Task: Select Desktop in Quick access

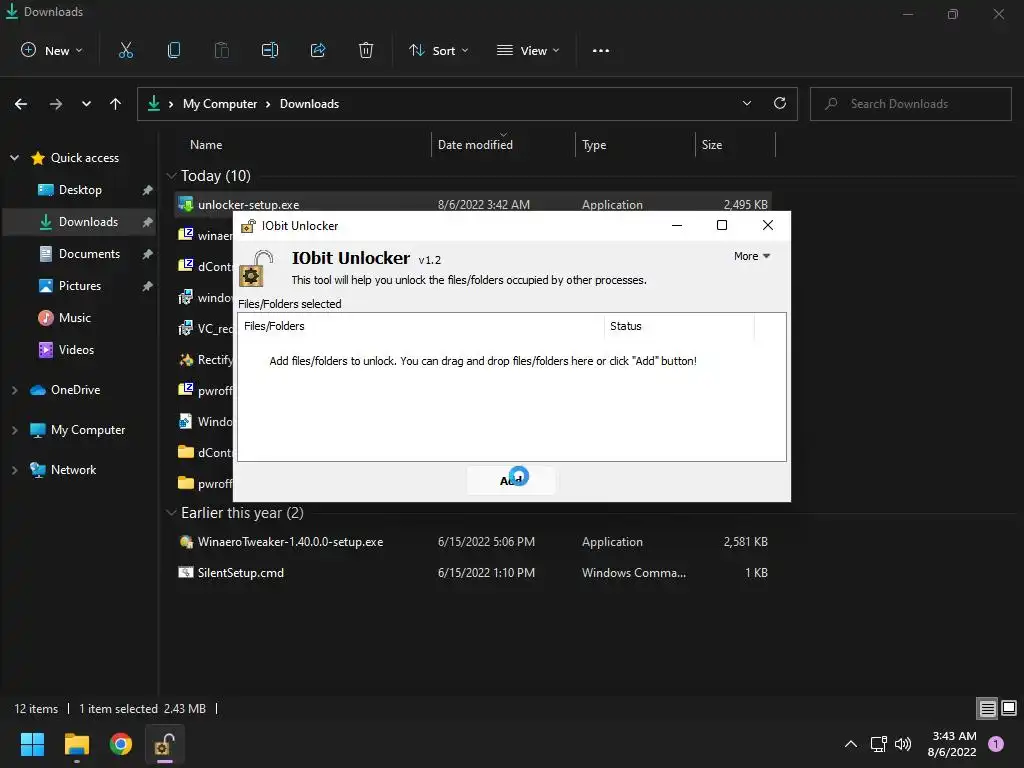Action: click(80, 189)
